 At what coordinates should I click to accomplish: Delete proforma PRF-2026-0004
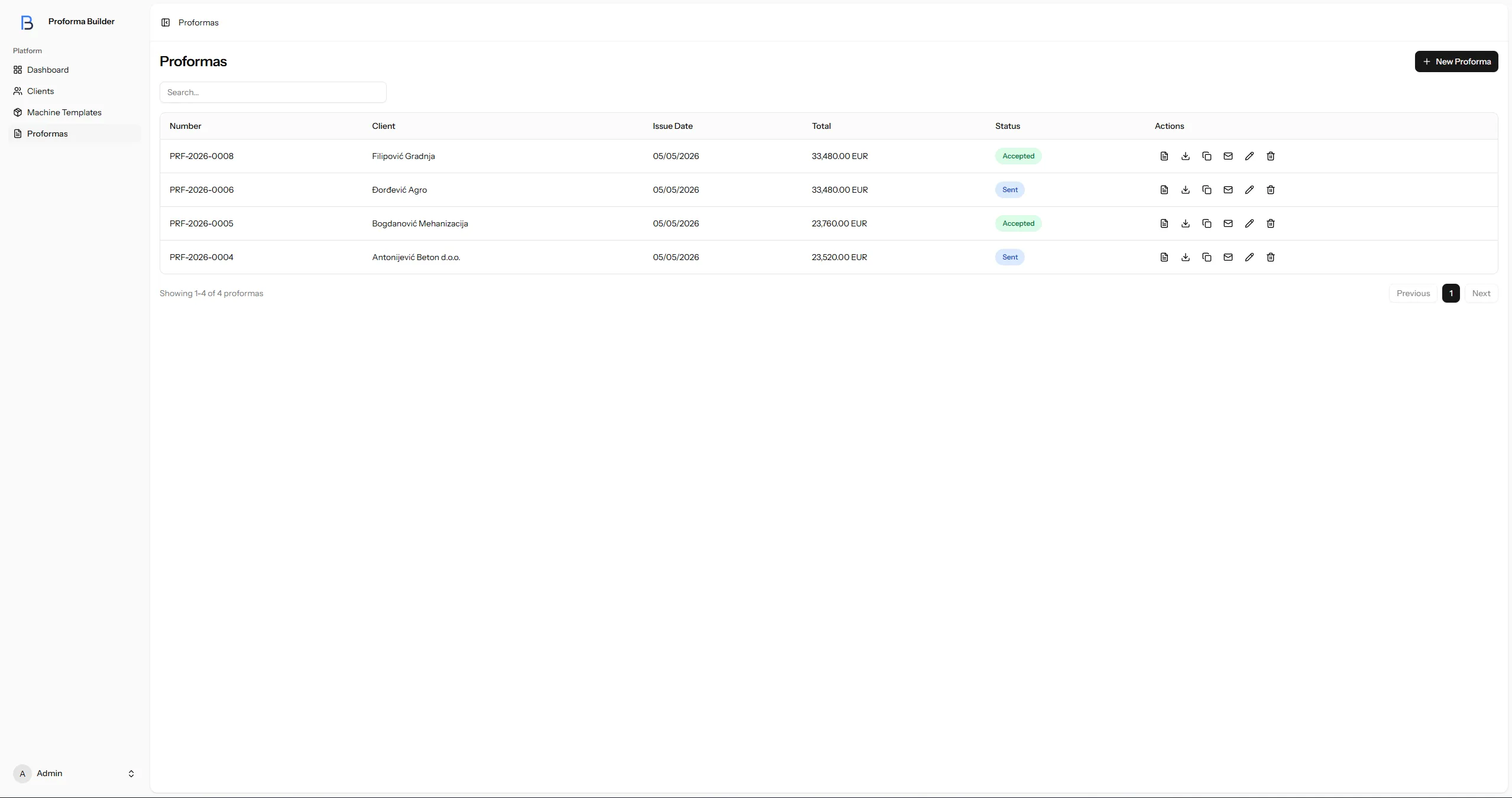(1270, 257)
